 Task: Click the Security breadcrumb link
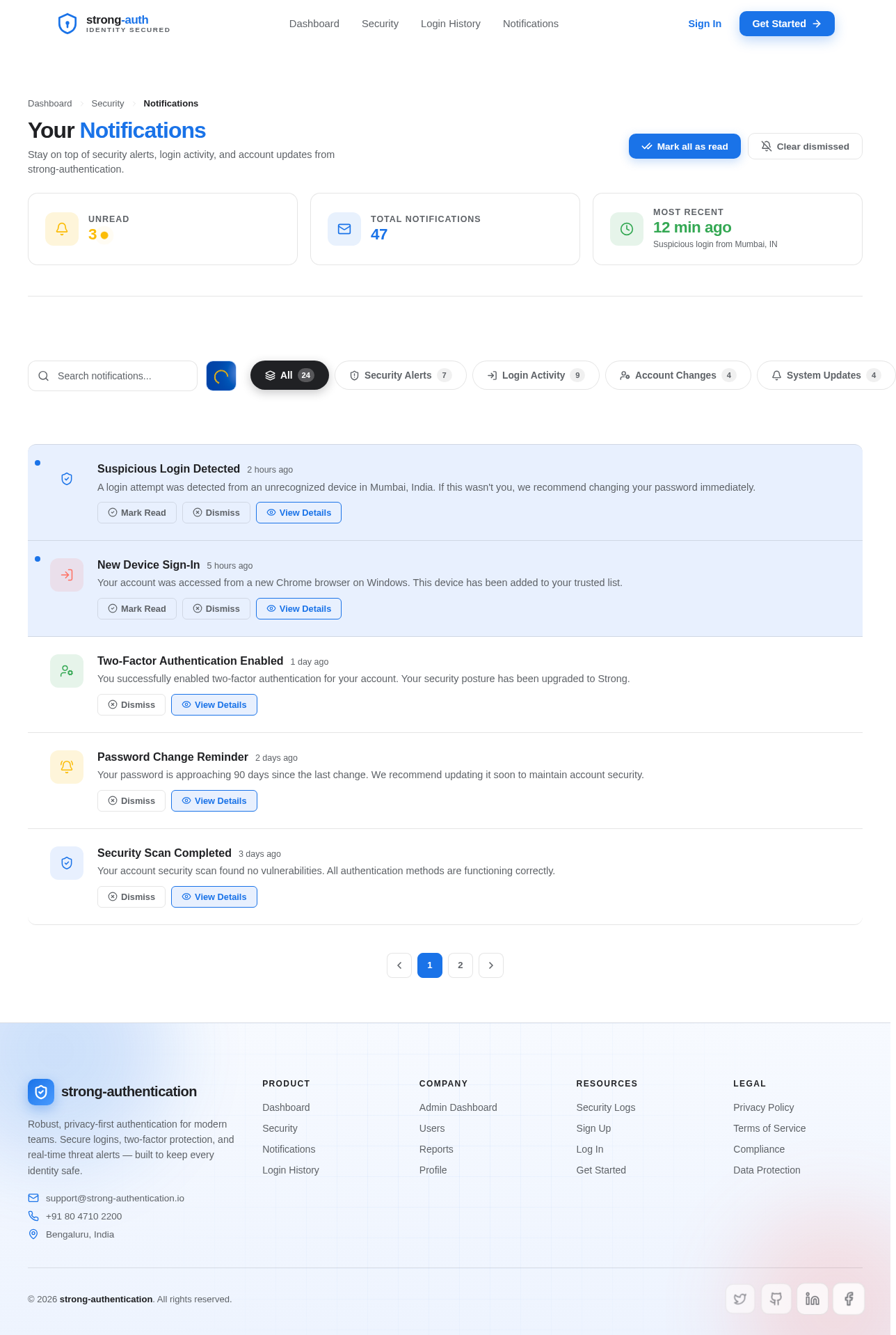108,104
